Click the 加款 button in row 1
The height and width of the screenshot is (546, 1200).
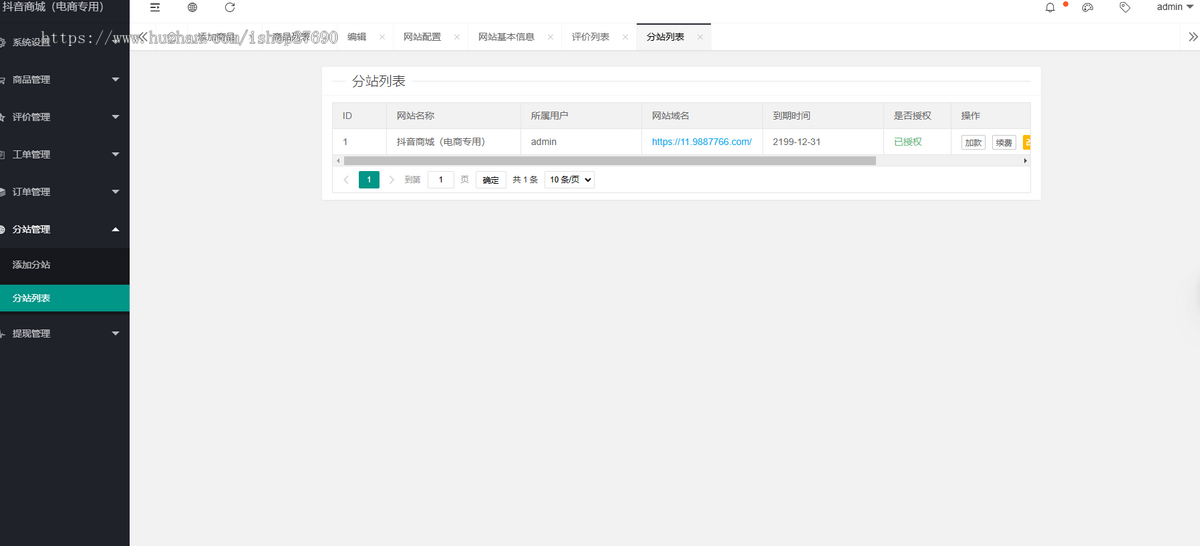pos(973,143)
